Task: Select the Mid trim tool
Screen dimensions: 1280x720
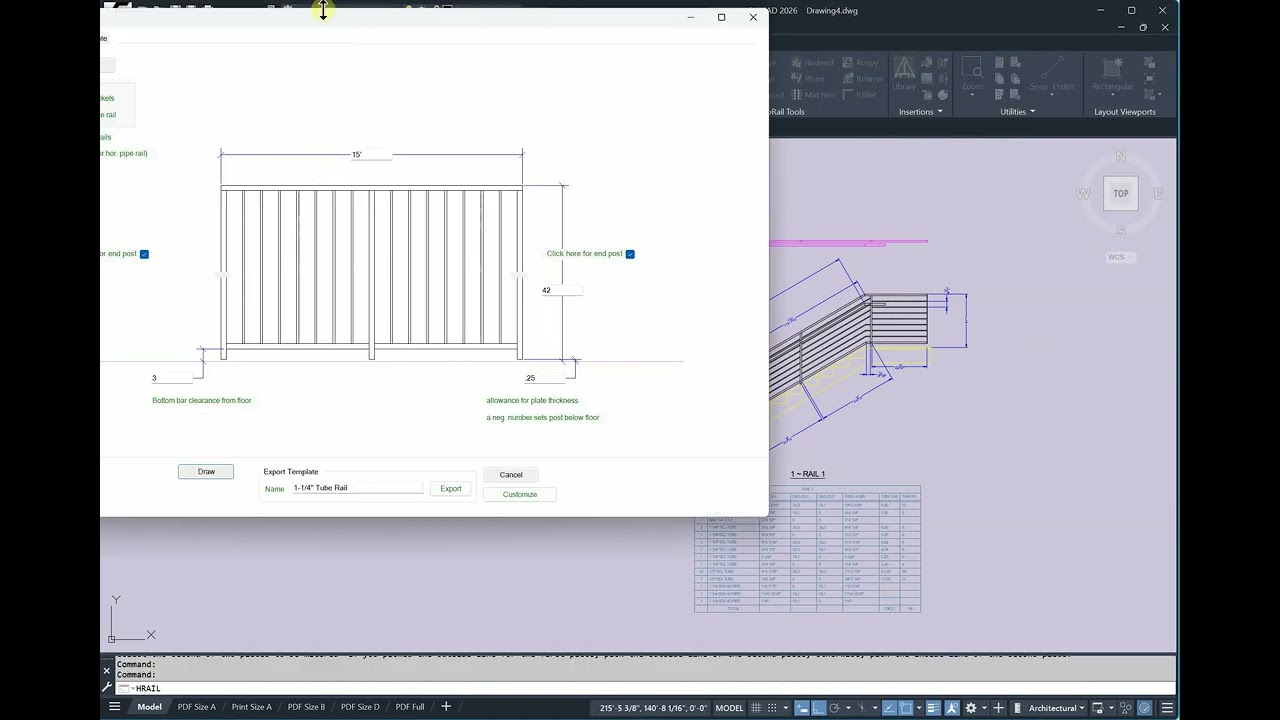Action: (813, 94)
